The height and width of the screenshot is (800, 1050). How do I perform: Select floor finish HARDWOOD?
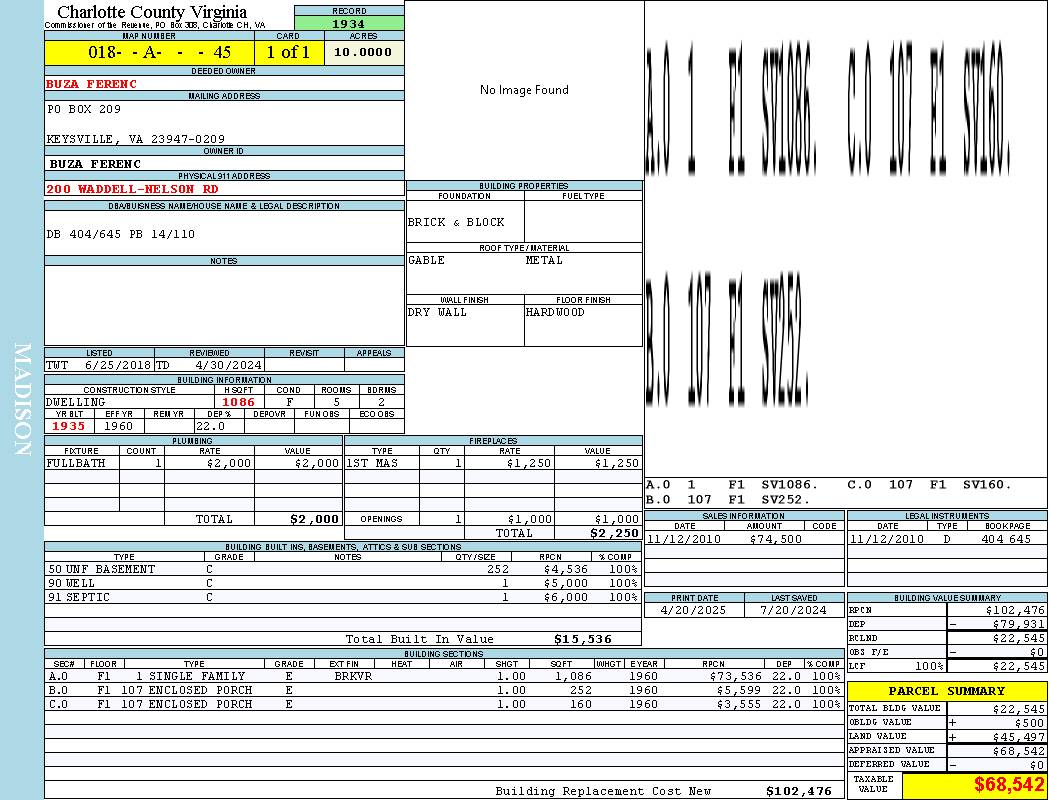tap(554, 313)
